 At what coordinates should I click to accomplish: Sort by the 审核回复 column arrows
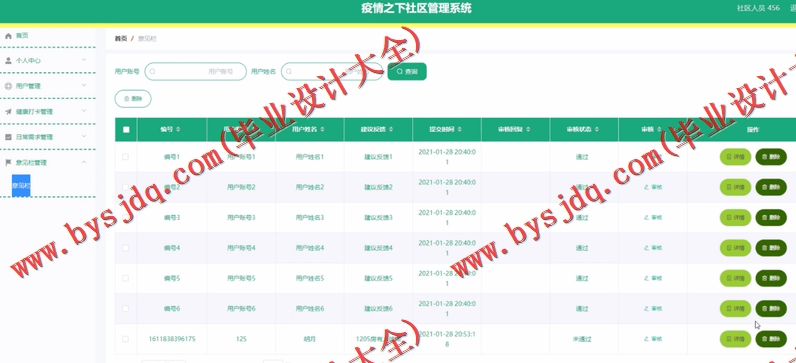click(528, 130)
